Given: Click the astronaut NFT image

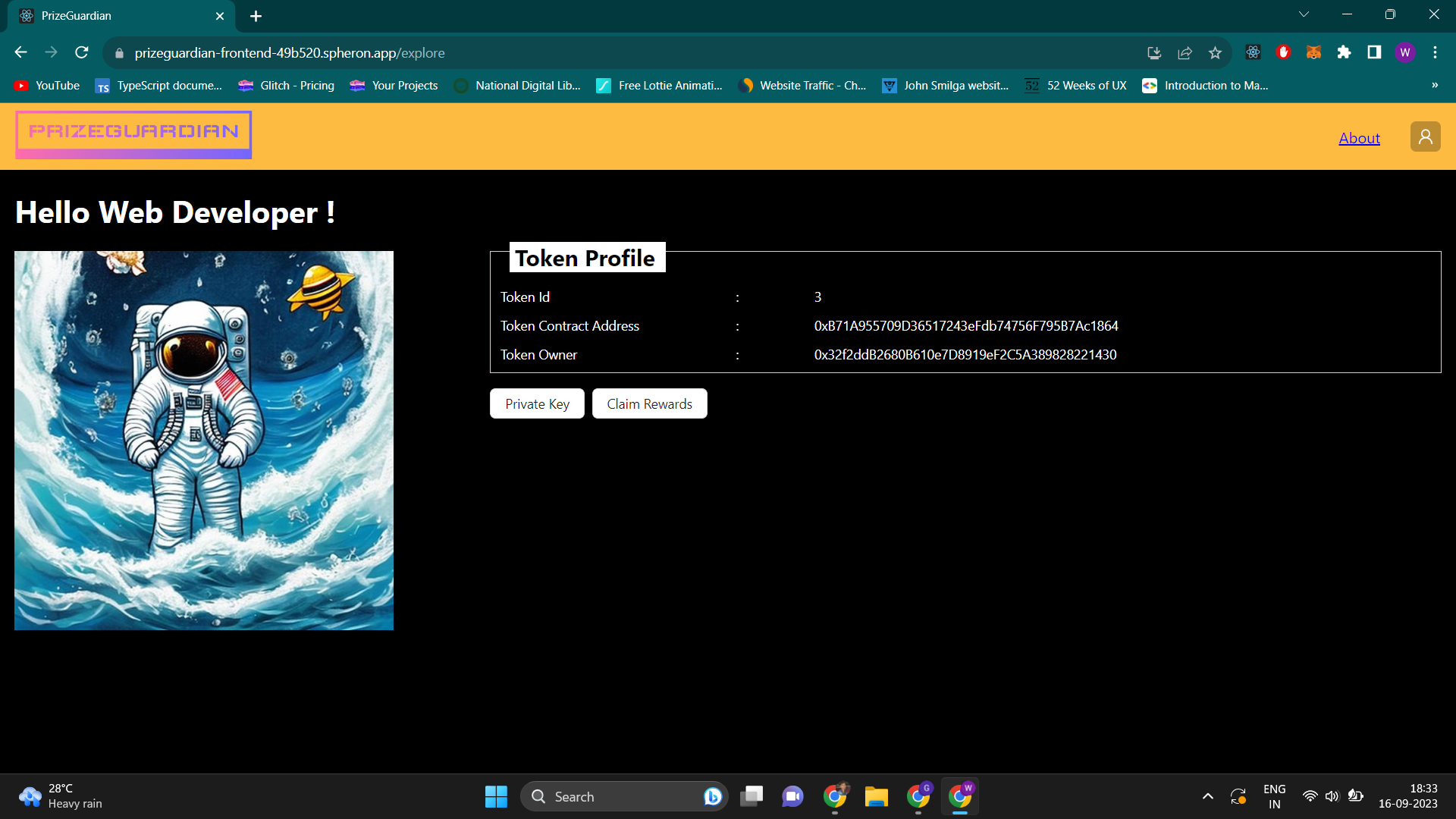Looking at the screenshot, I should tap(204, 440).
